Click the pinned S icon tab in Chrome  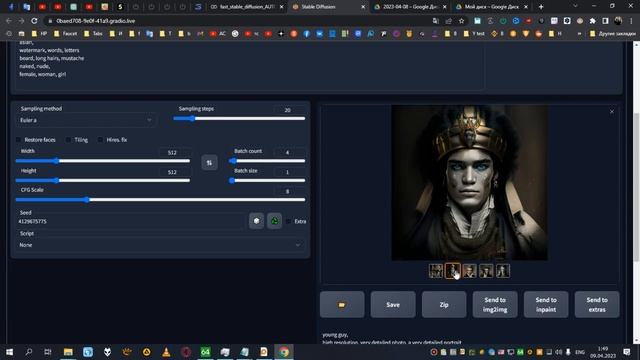[x=120, y=7]
